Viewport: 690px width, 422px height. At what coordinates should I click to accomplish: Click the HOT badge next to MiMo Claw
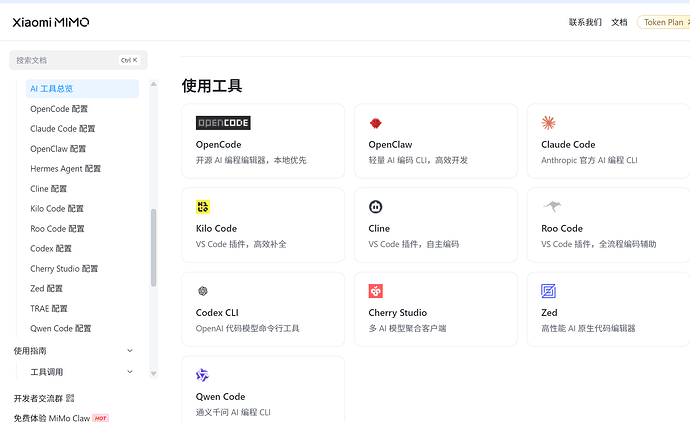tap(101, 418)
